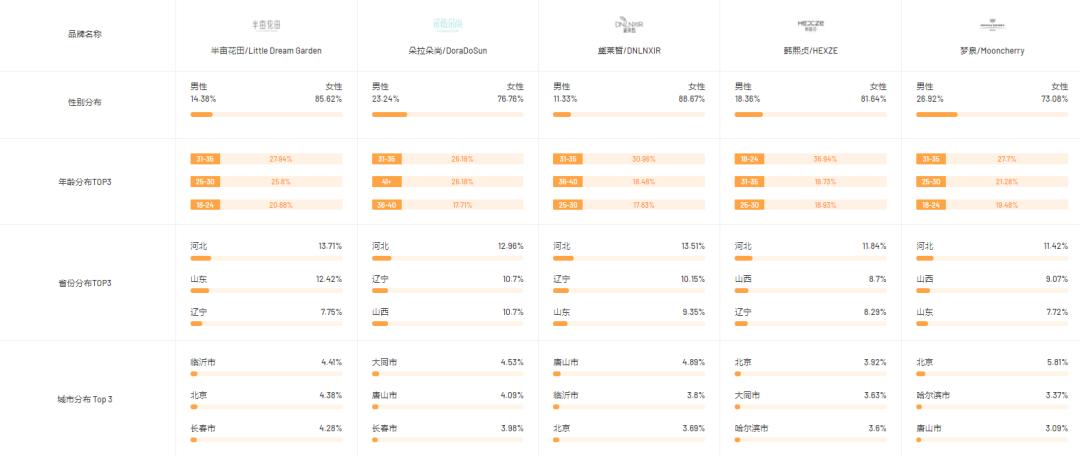Click the Mooncherry brand logo
This screenshot has width=1080, height=456.
(x=992, y=24)
